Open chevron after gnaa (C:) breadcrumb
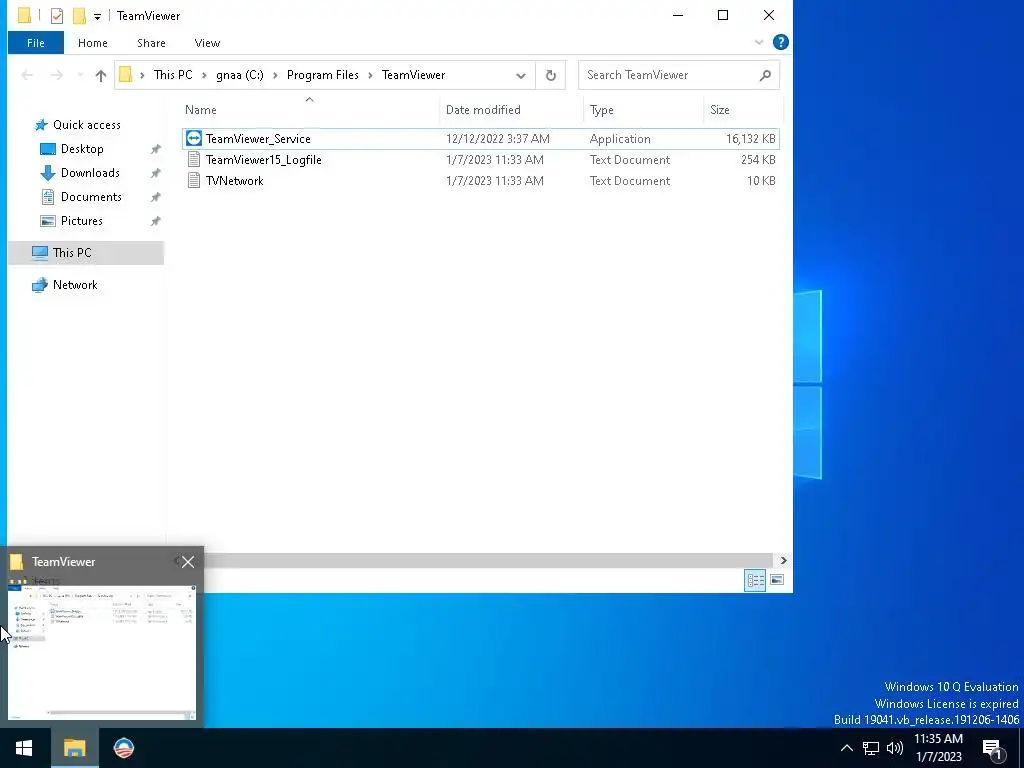This screenshot has width=1024, height=768. 275,76
